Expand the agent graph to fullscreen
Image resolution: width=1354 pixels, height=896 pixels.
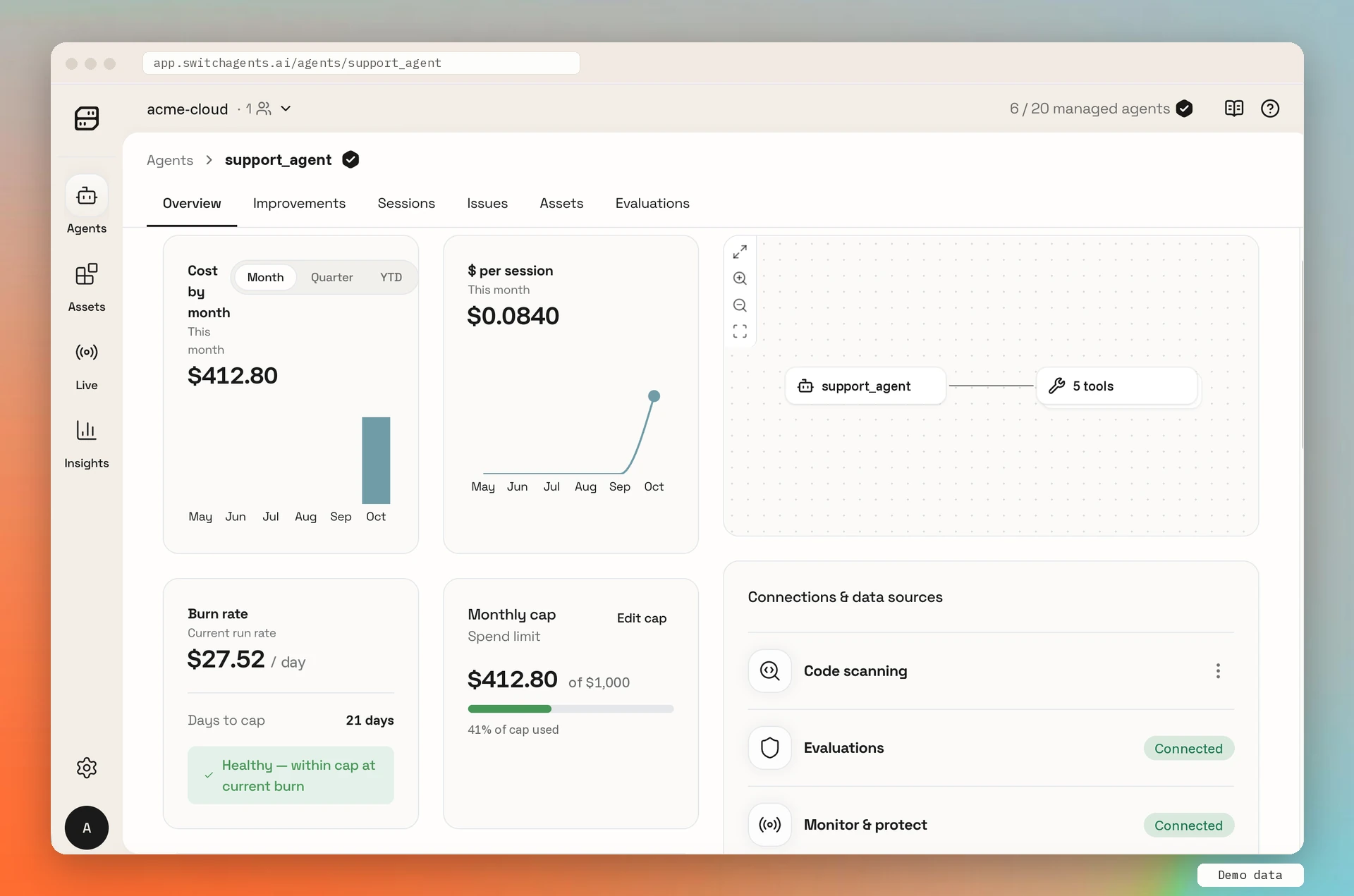(740, 252)
